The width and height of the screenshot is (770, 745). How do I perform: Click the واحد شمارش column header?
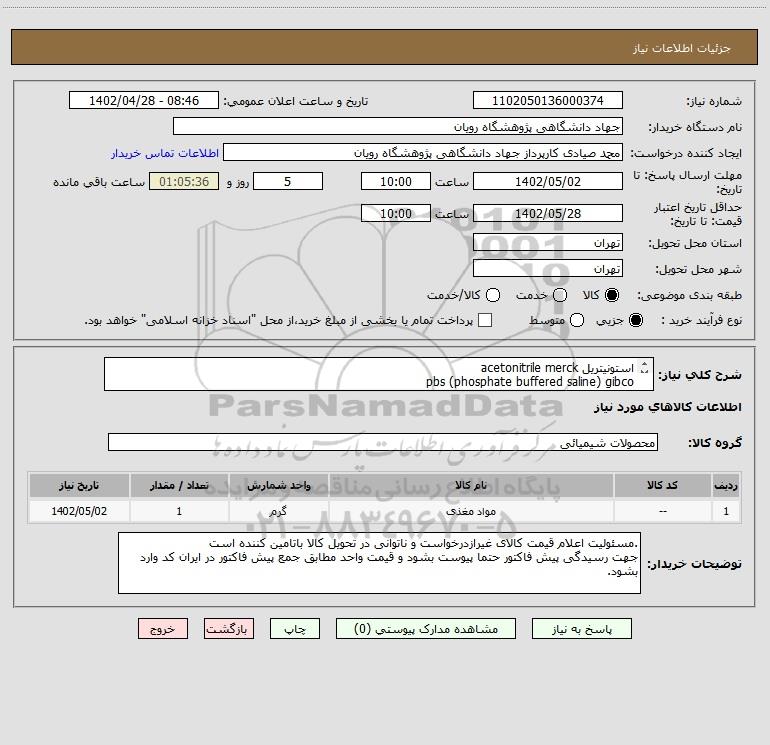(x=278, y=485)
